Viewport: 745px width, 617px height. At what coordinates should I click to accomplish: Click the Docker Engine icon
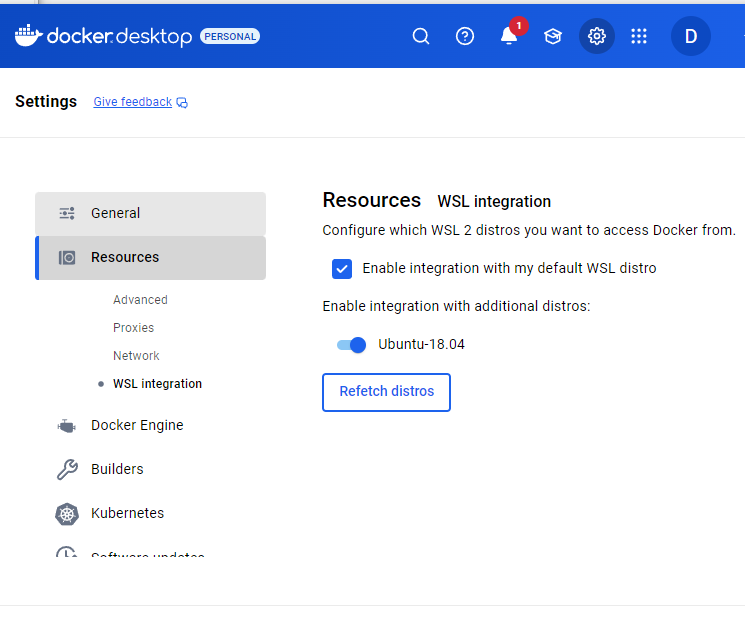(67, 426)
